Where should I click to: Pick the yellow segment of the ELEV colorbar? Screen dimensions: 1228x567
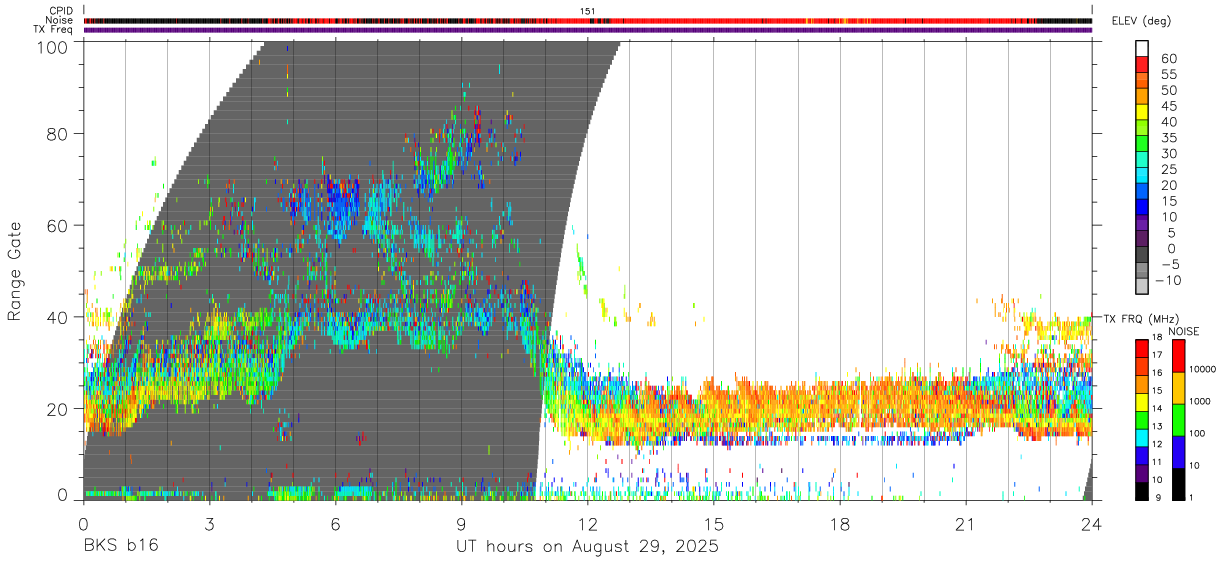coord(1142,112)
